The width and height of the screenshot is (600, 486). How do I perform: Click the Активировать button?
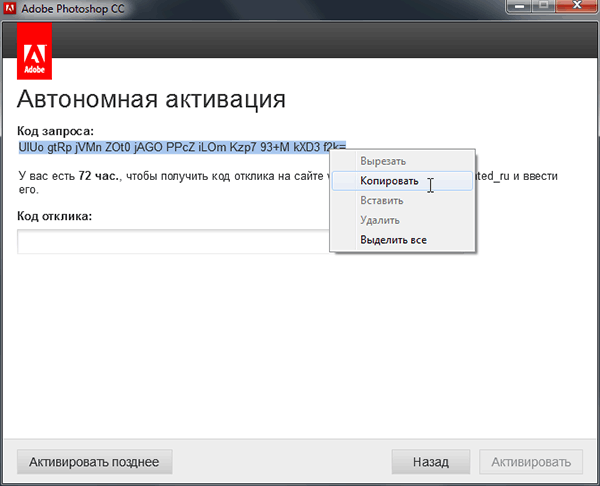pos(531,462)
